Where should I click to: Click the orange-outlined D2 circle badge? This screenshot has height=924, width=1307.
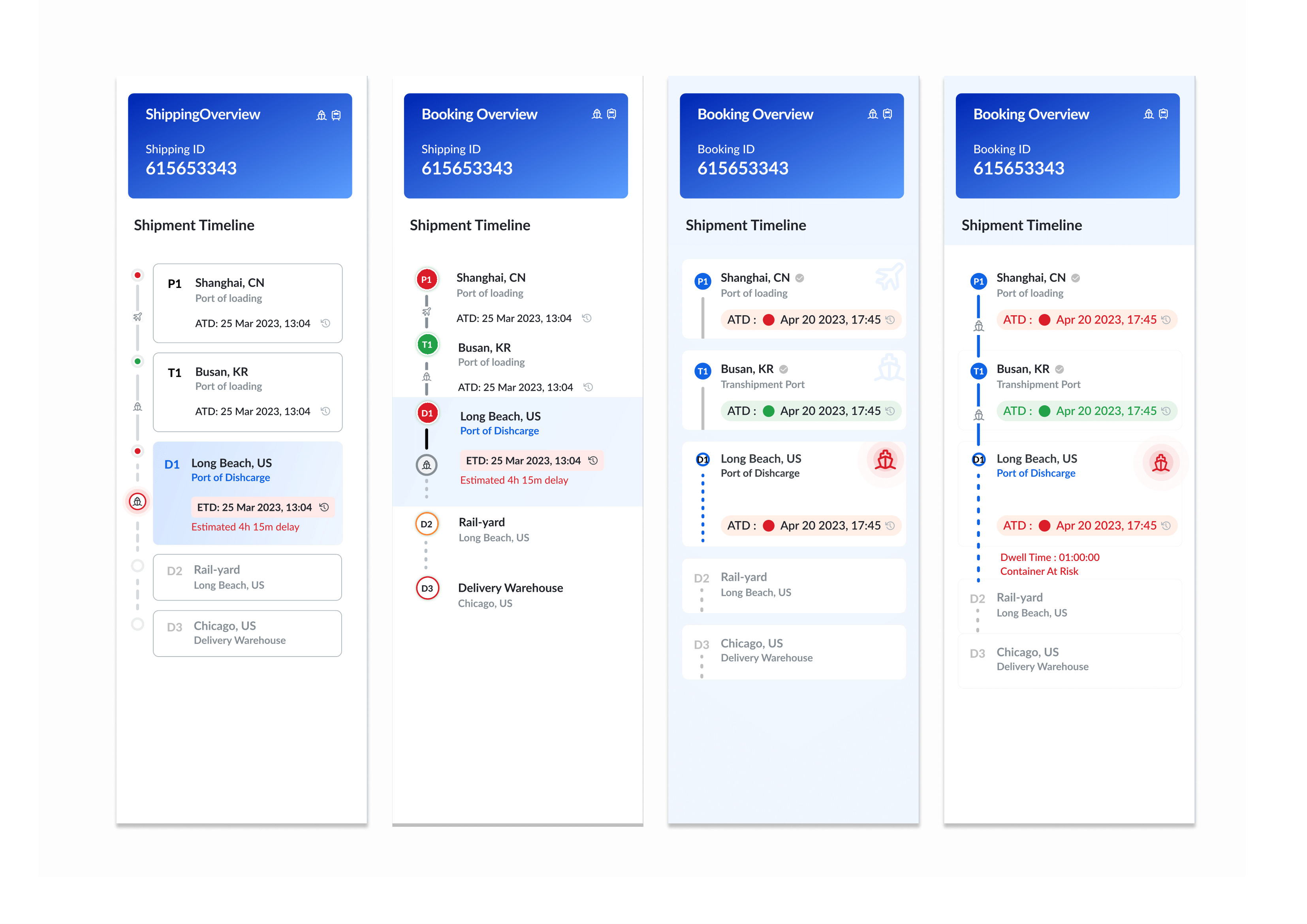click(427, 524)
